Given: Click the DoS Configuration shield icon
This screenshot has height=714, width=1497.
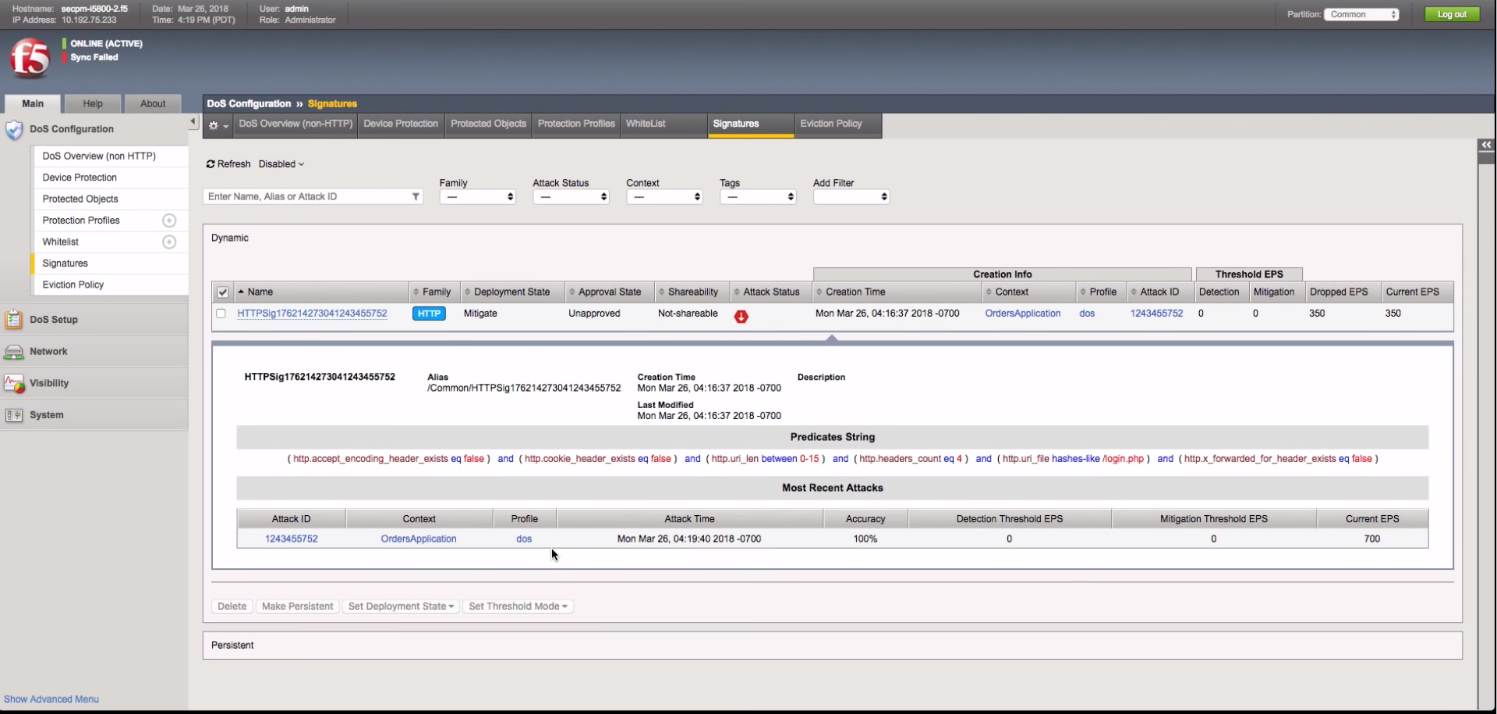Looking at the screenshot, I should point(14,130).
